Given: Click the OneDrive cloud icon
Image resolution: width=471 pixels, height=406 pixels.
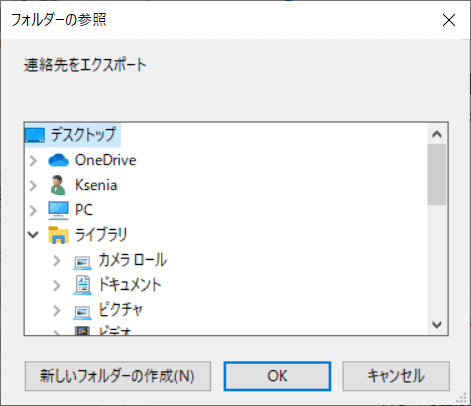Looking at the screenshot, I should coord(58,160).
